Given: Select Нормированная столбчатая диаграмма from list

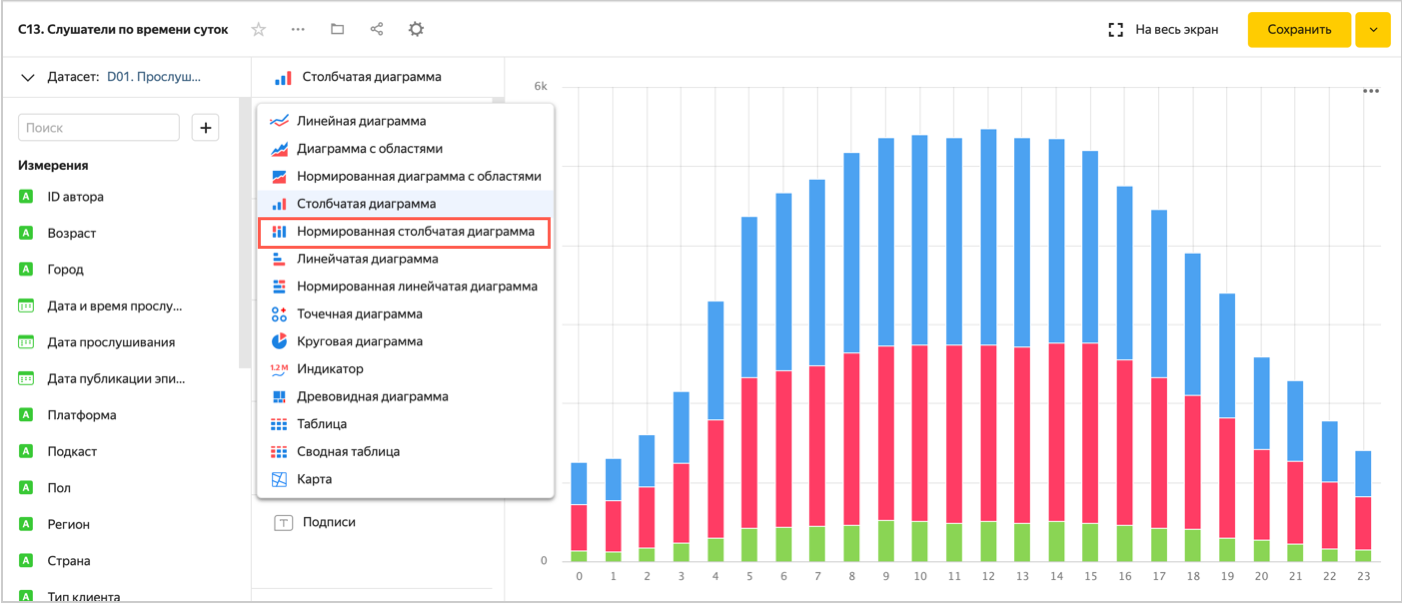Looking at the screenshot, I should point(415,231).
